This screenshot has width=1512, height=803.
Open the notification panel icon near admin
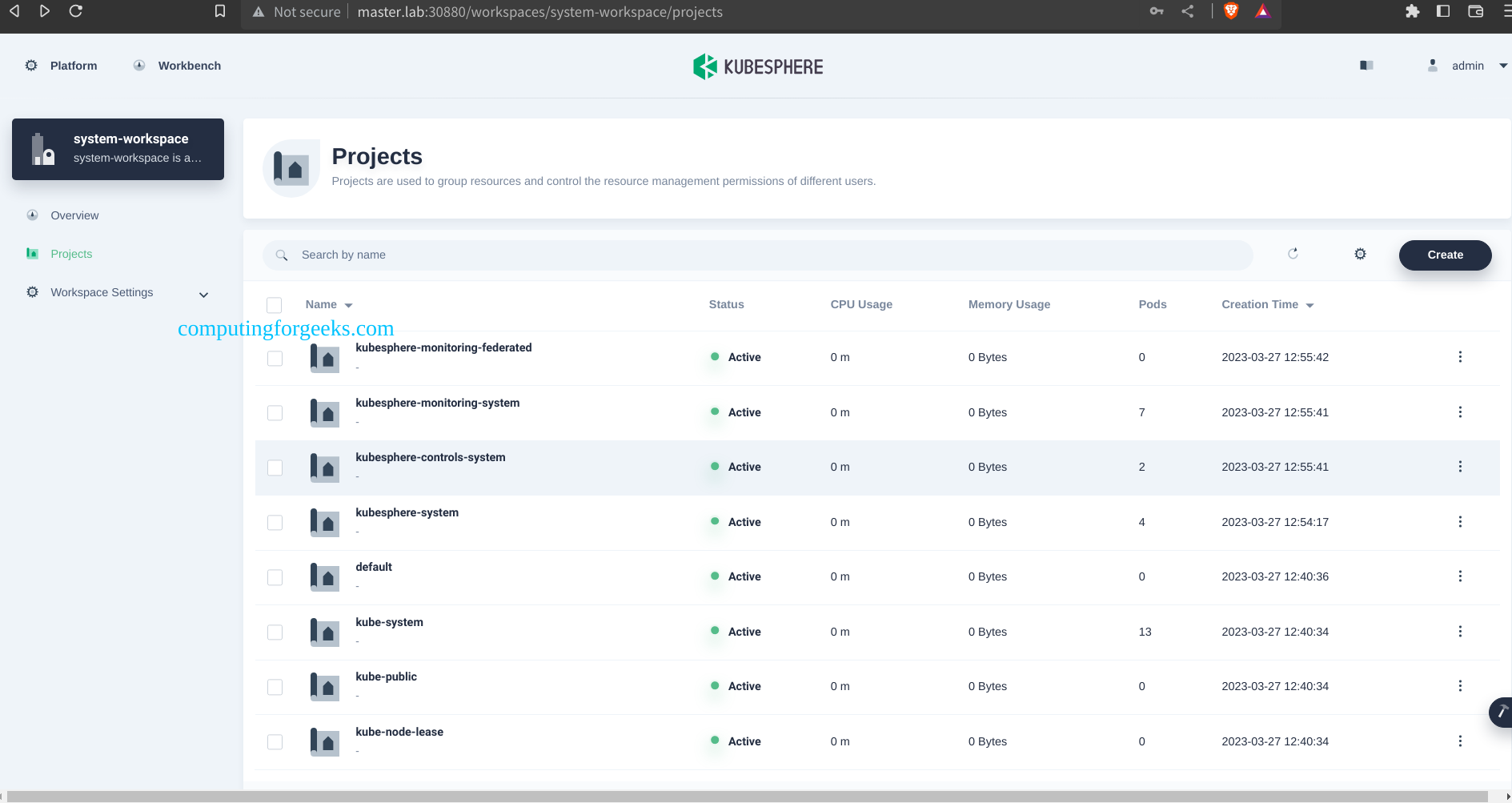tap(1366, 65)
